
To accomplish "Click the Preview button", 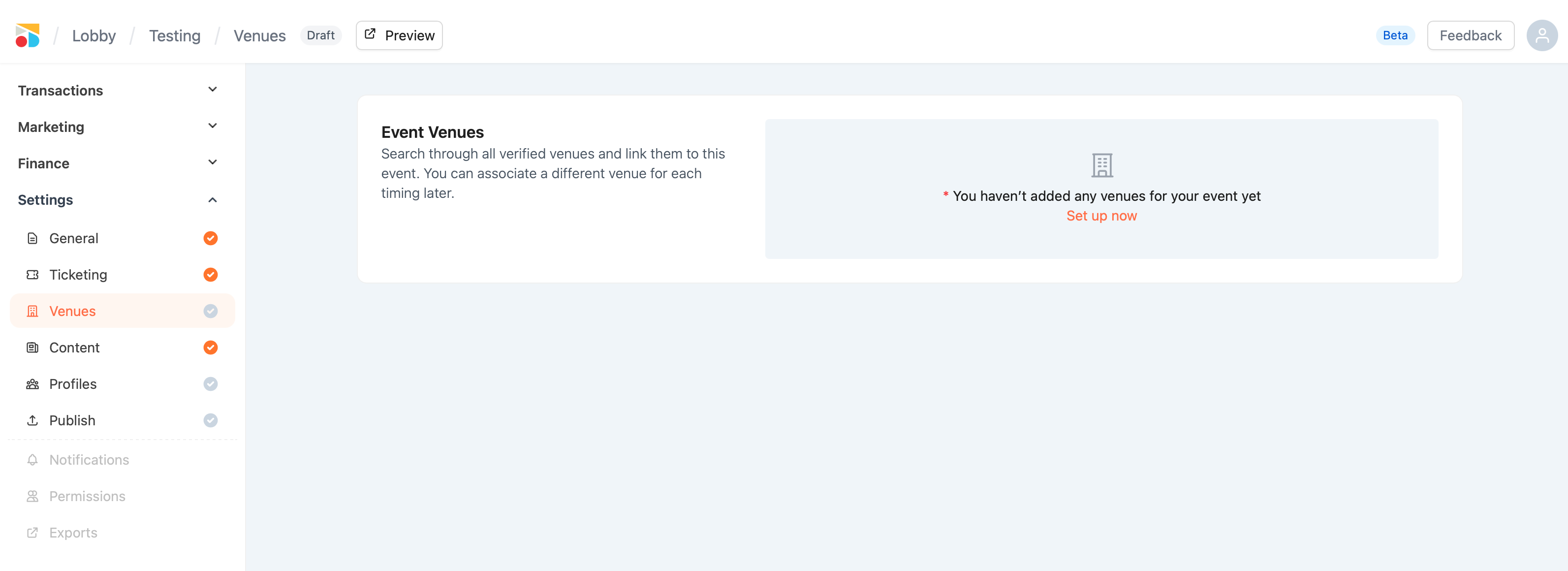I will pyautogui.click(x=399, y=35).
